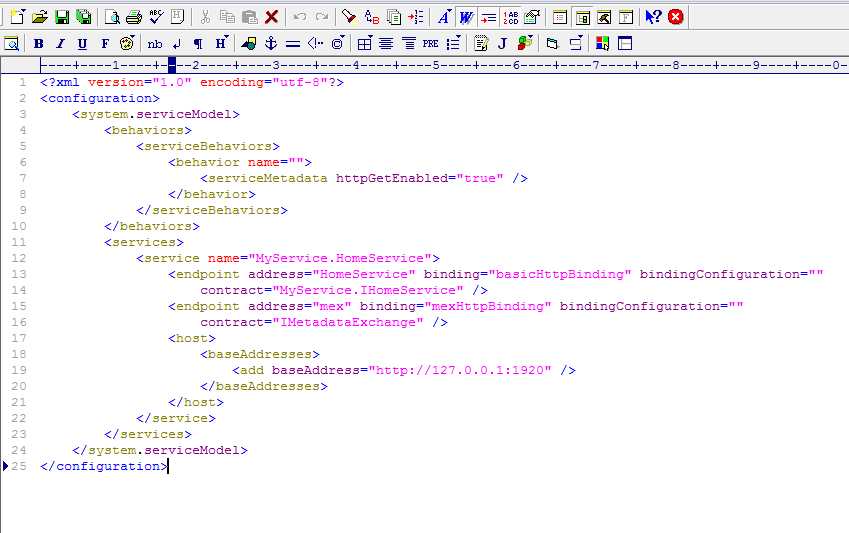Screen dimensions: 849x533
Task: Redo the last edit
Action: coord(322,17)
